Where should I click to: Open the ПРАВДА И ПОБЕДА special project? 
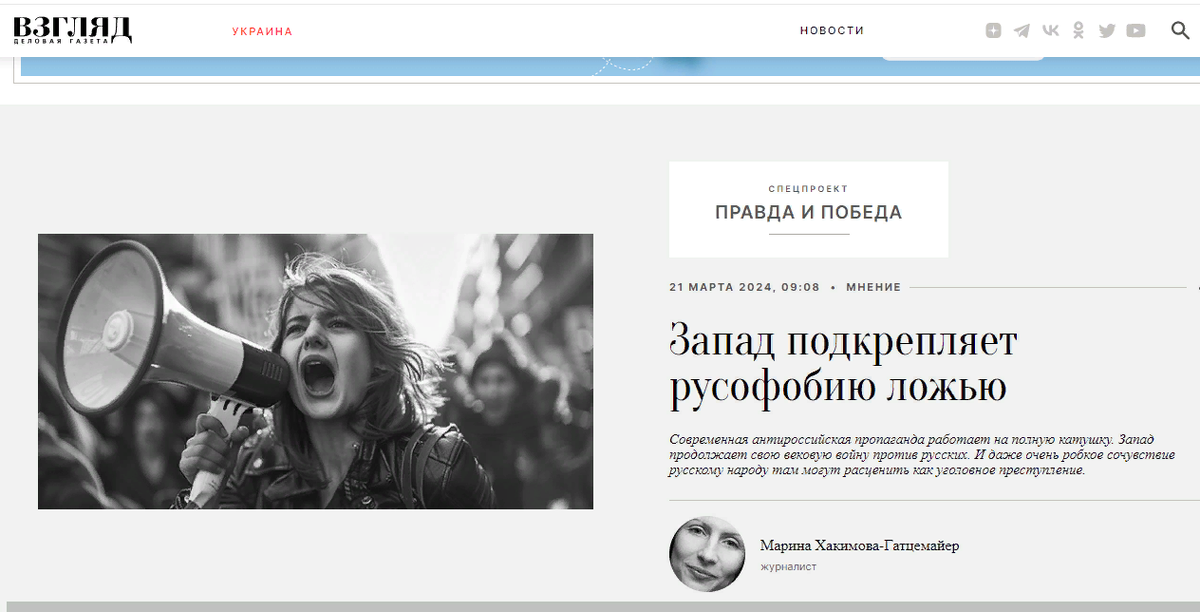pos(808,212)
